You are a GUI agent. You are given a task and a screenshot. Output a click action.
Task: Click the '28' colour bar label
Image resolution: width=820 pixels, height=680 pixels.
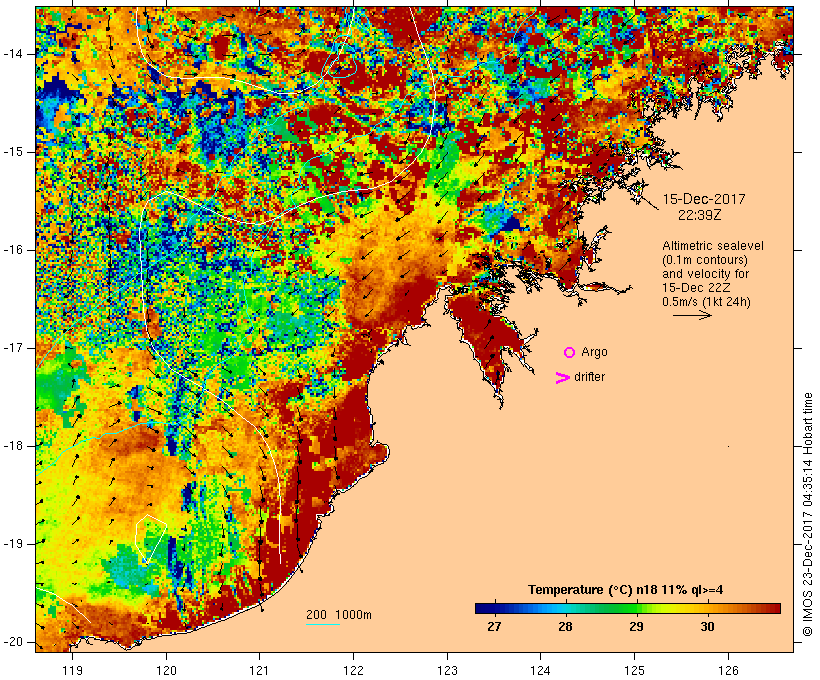click(x=565, y=626)
